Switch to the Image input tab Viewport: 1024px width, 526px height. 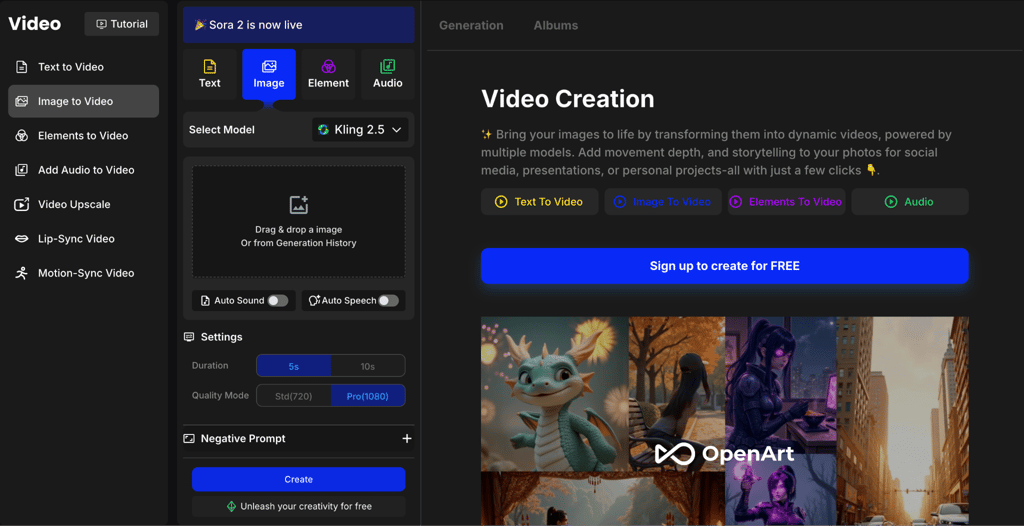click(x=269, y=74)
